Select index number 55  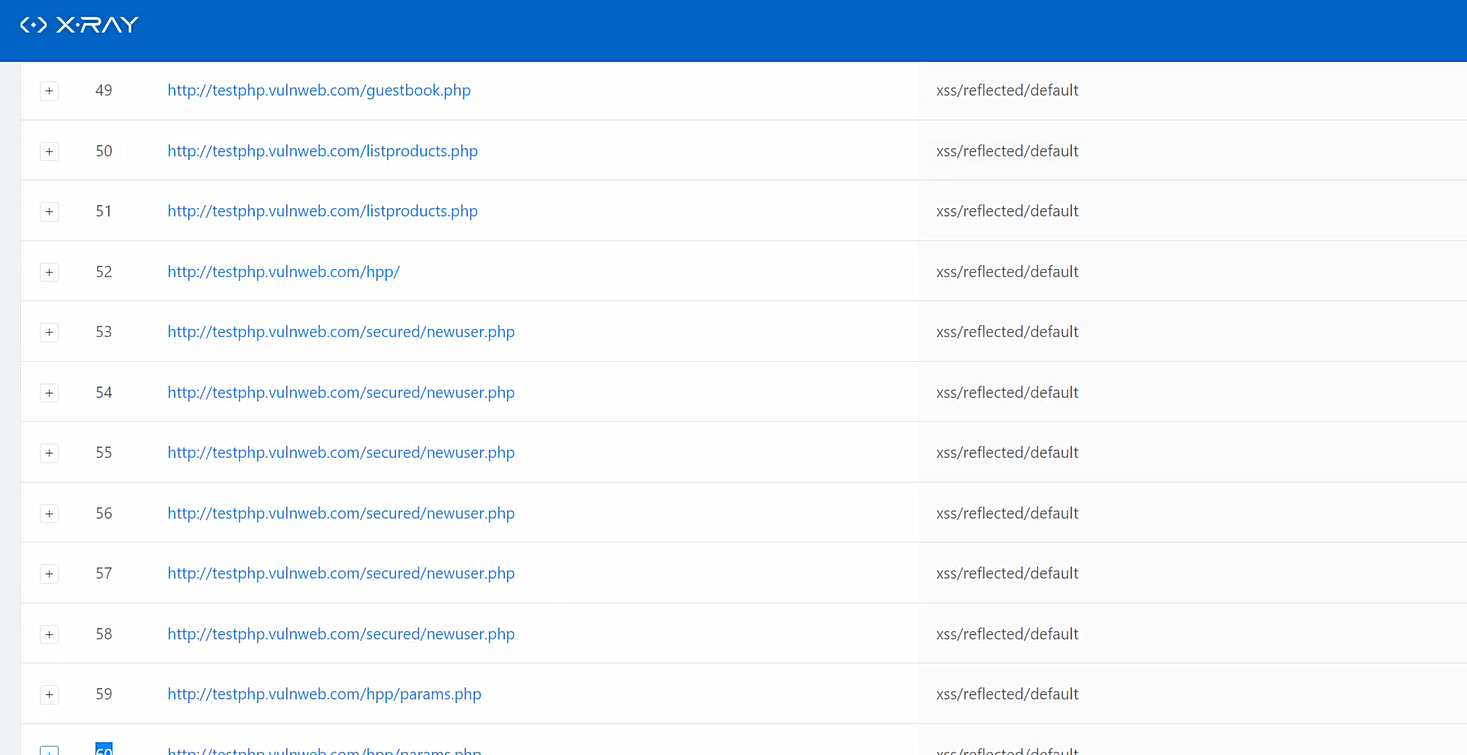coord(104,453)
